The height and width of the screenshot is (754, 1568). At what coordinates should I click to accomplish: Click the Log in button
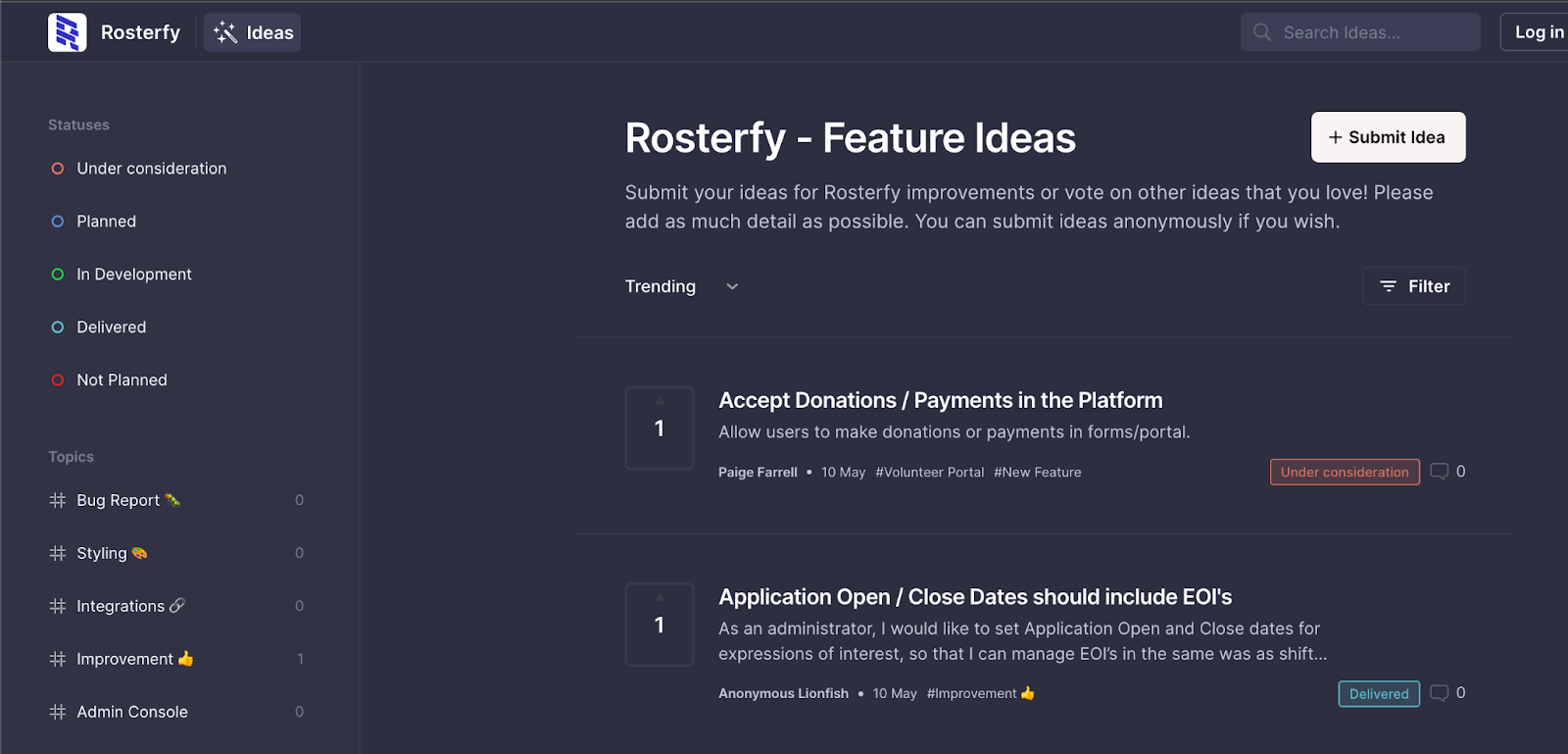(x=1538, y=32)
